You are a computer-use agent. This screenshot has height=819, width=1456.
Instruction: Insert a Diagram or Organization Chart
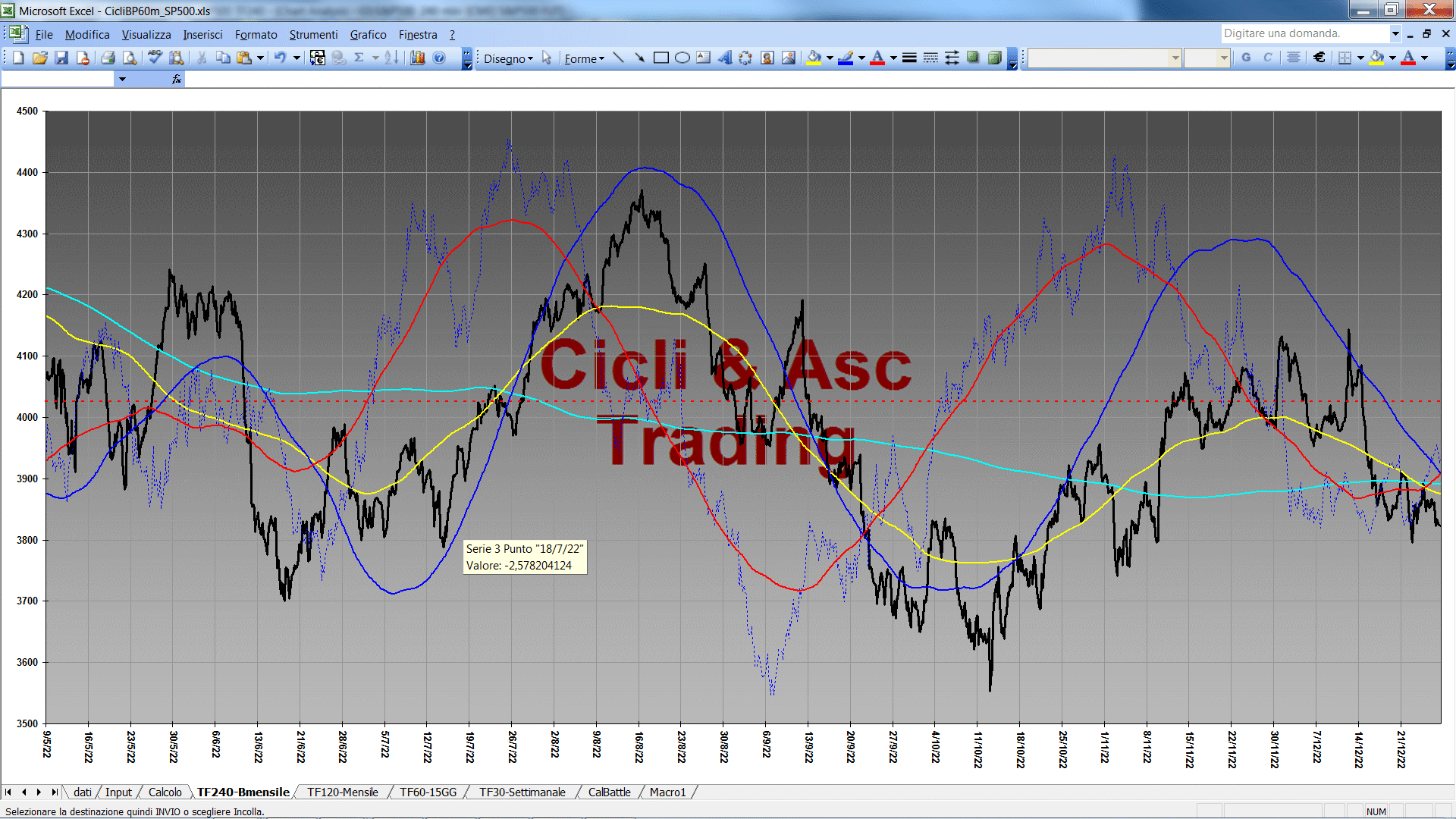[x=746, y=58]
